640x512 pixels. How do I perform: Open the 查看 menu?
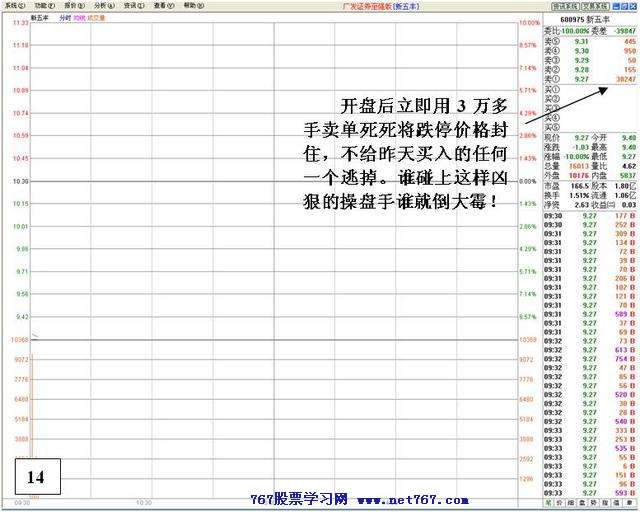[164, 6]
